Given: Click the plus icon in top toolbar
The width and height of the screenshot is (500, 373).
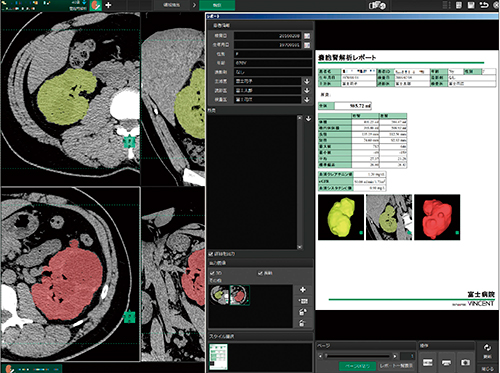Looking at the screenshot, I should [x=108, y=5].
